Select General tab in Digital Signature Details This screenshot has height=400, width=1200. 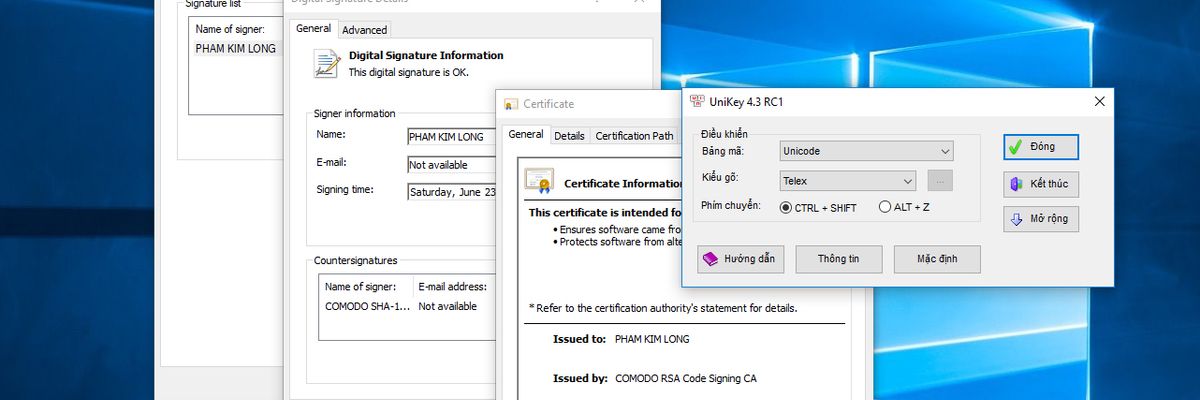[314, 29]
